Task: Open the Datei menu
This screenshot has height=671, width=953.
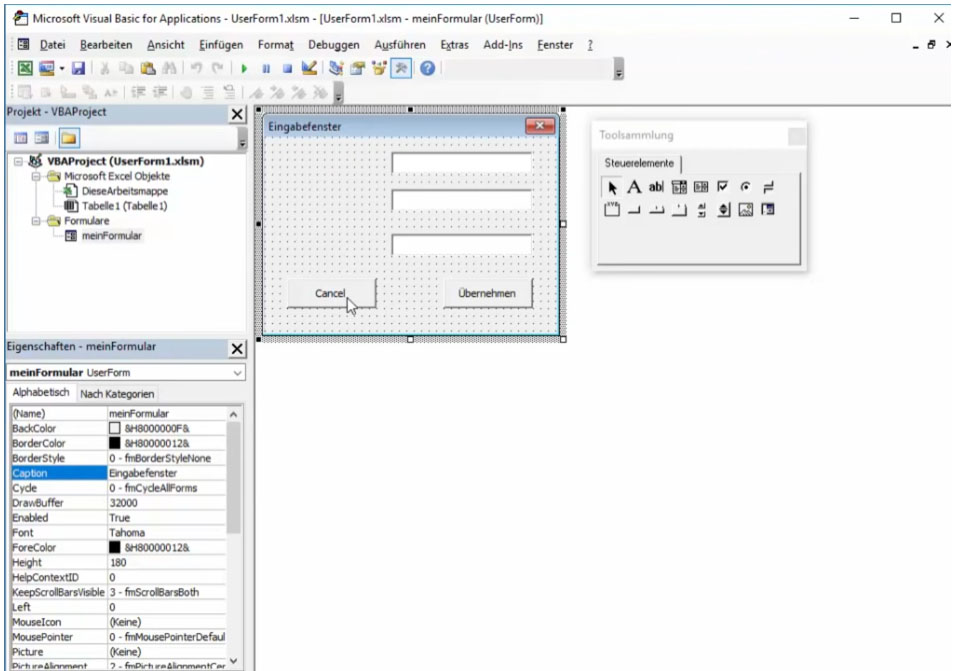Action: [52, 45]
